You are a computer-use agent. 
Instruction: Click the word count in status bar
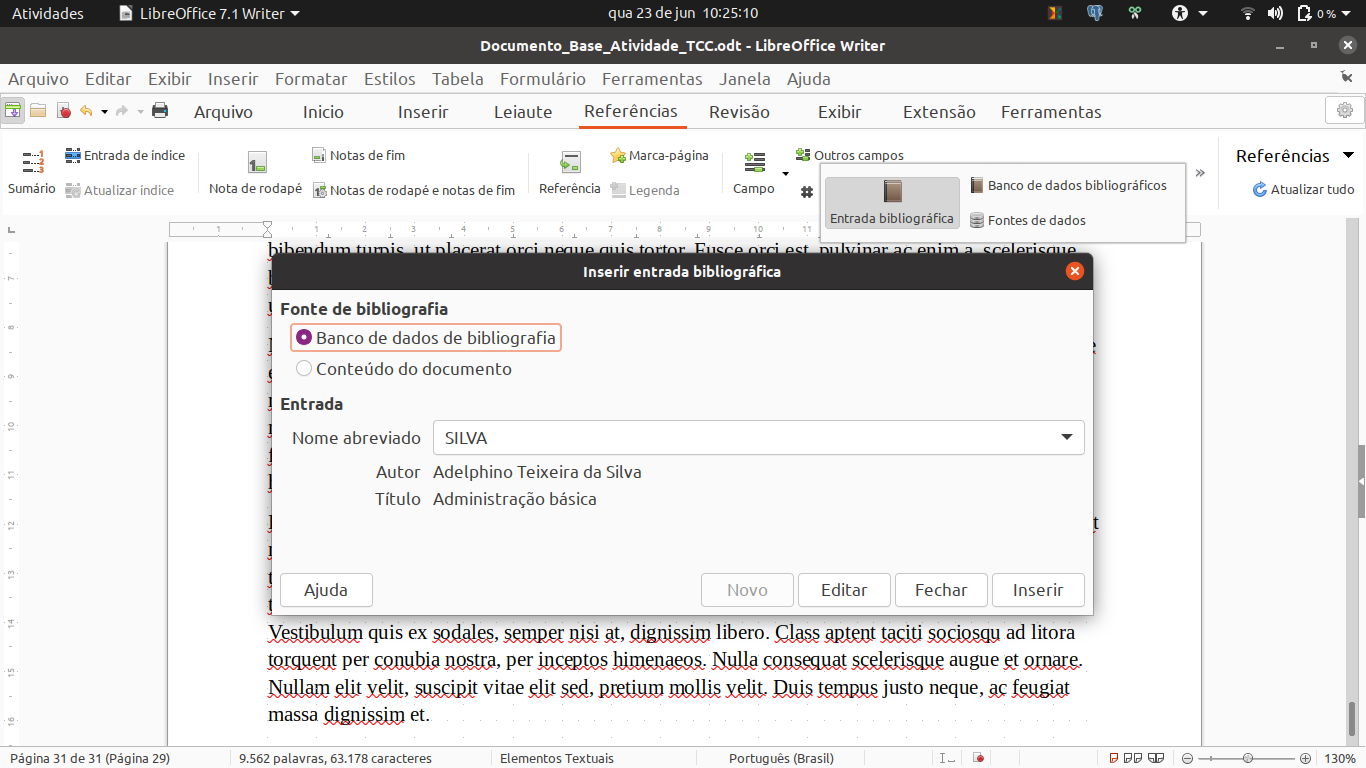335,758
